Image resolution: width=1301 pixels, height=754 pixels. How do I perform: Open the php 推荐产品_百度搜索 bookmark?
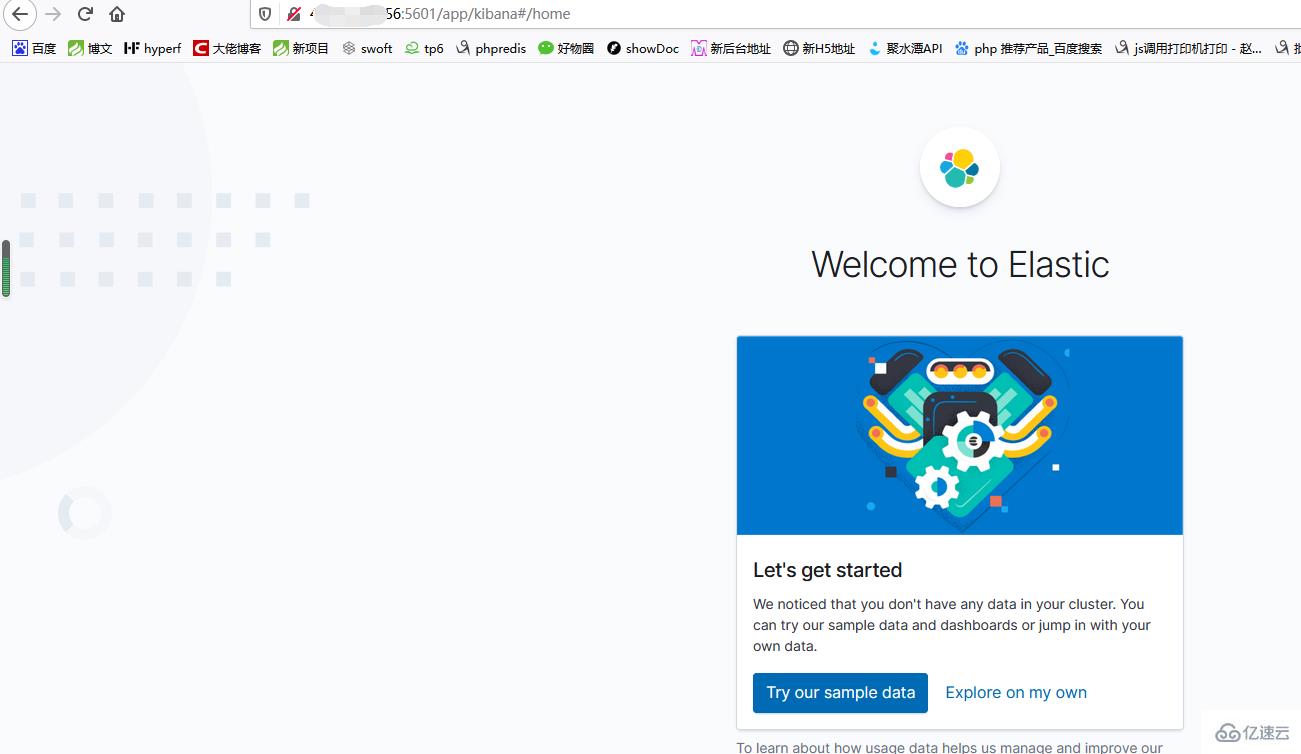1028,48
